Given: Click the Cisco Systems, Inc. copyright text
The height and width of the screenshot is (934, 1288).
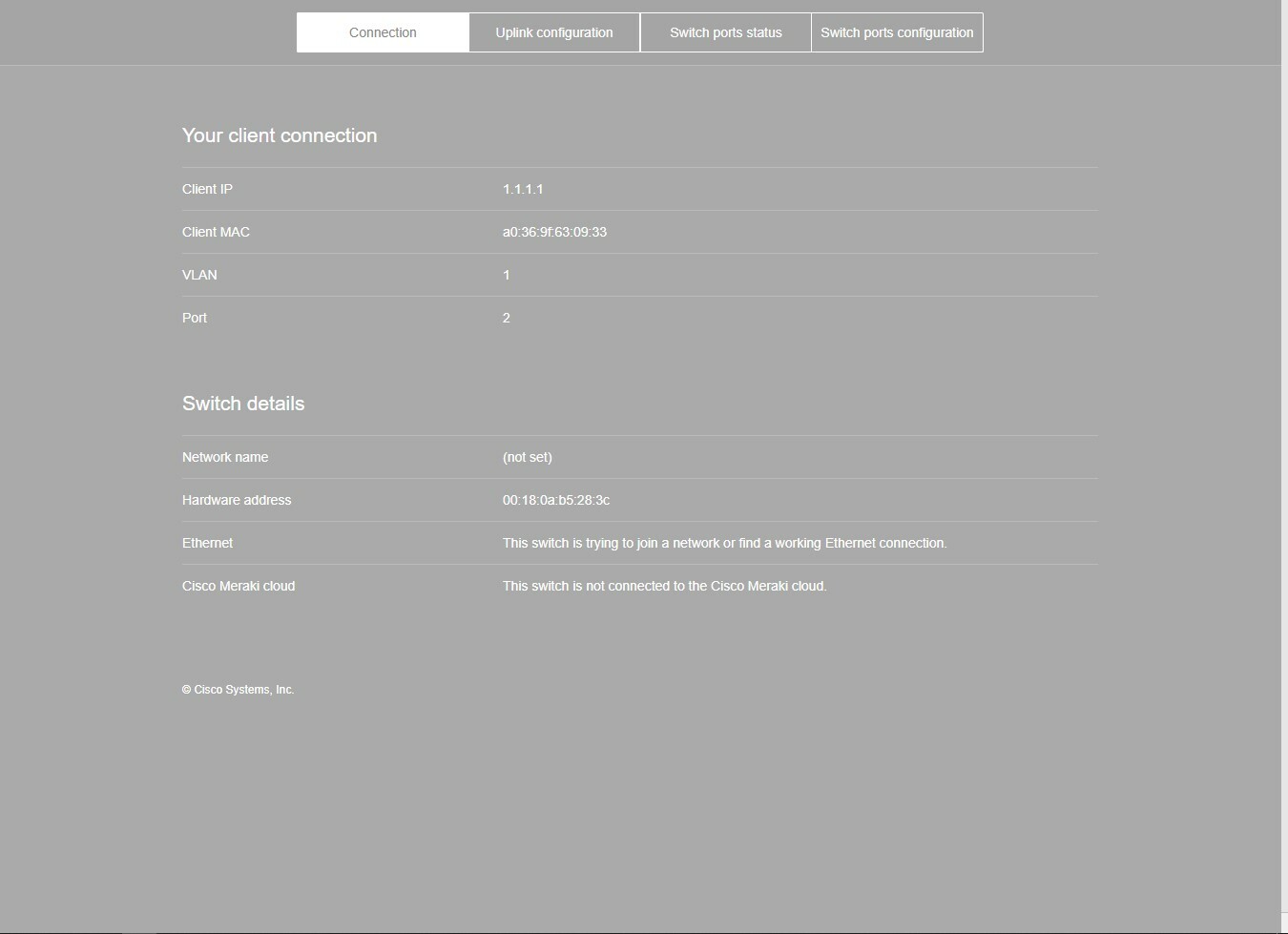Looking at the screenshot, I should [x=238, y=690].
